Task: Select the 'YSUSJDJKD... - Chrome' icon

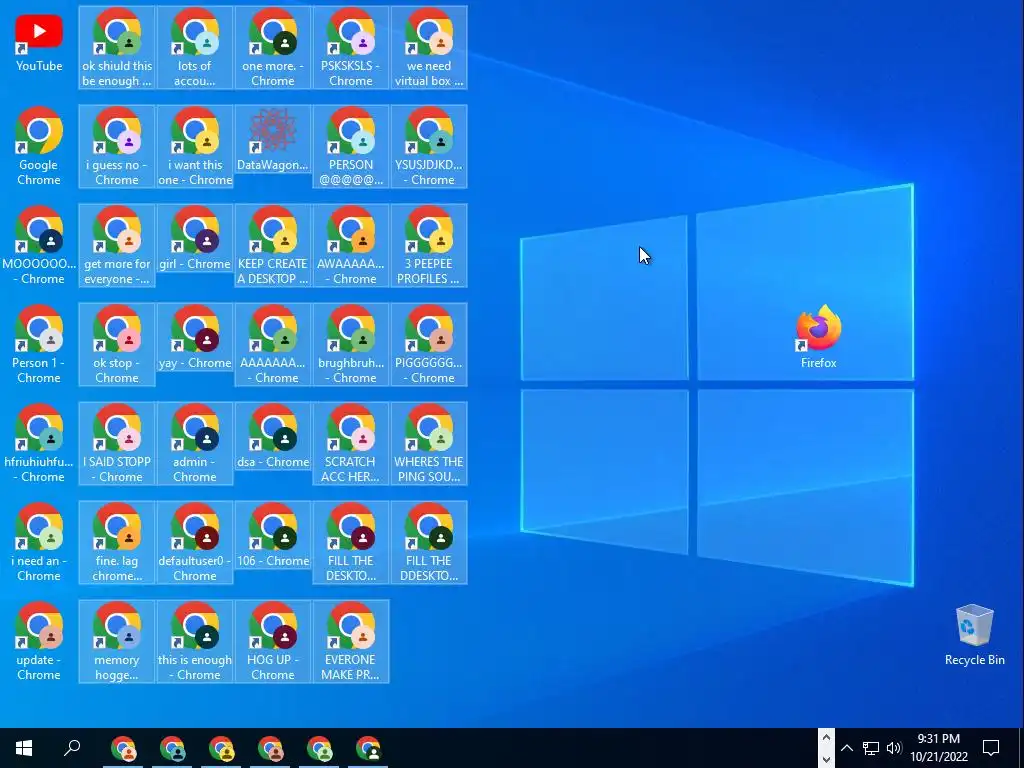Action: (x=428, y=146)
